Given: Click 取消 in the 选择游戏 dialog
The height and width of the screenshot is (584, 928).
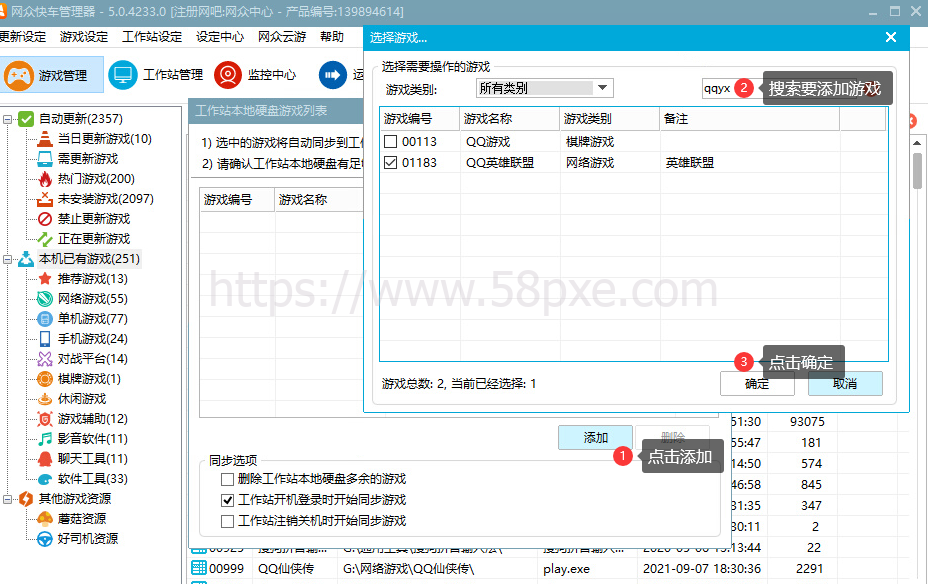Looking at the screenshot, I should pyautogui.click(x=845, y=384).
